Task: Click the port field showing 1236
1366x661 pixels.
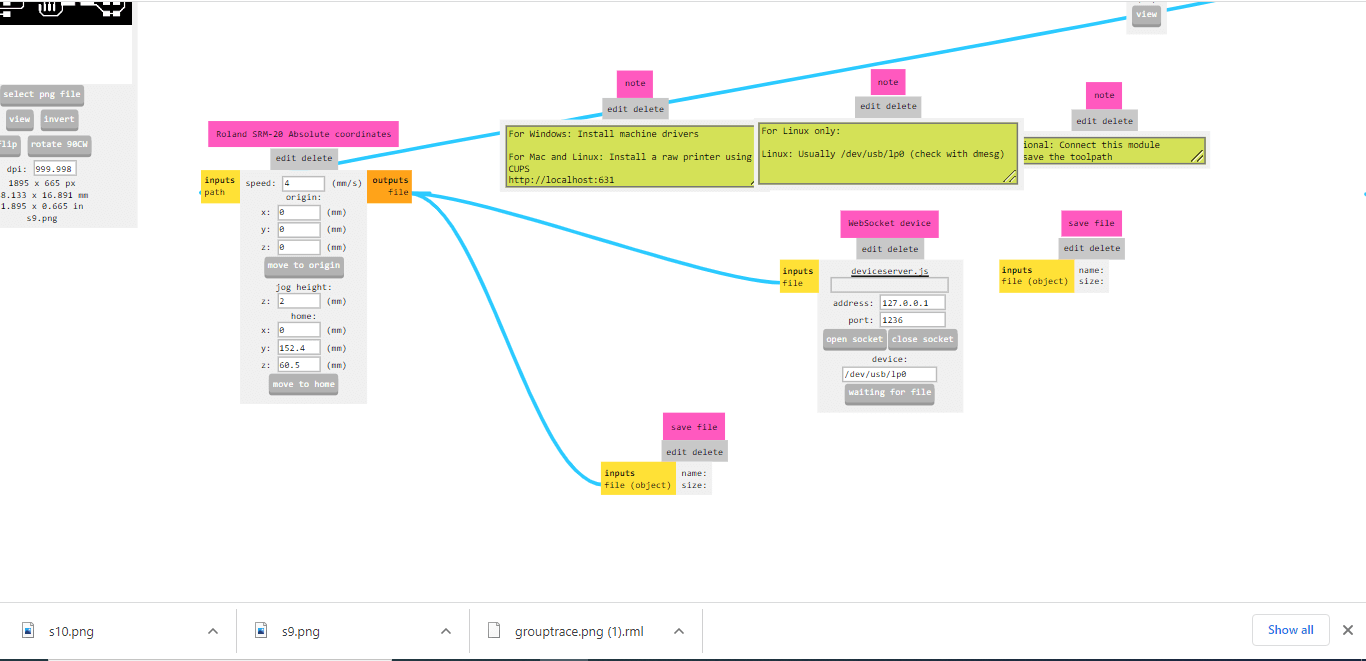Action: 912,320
